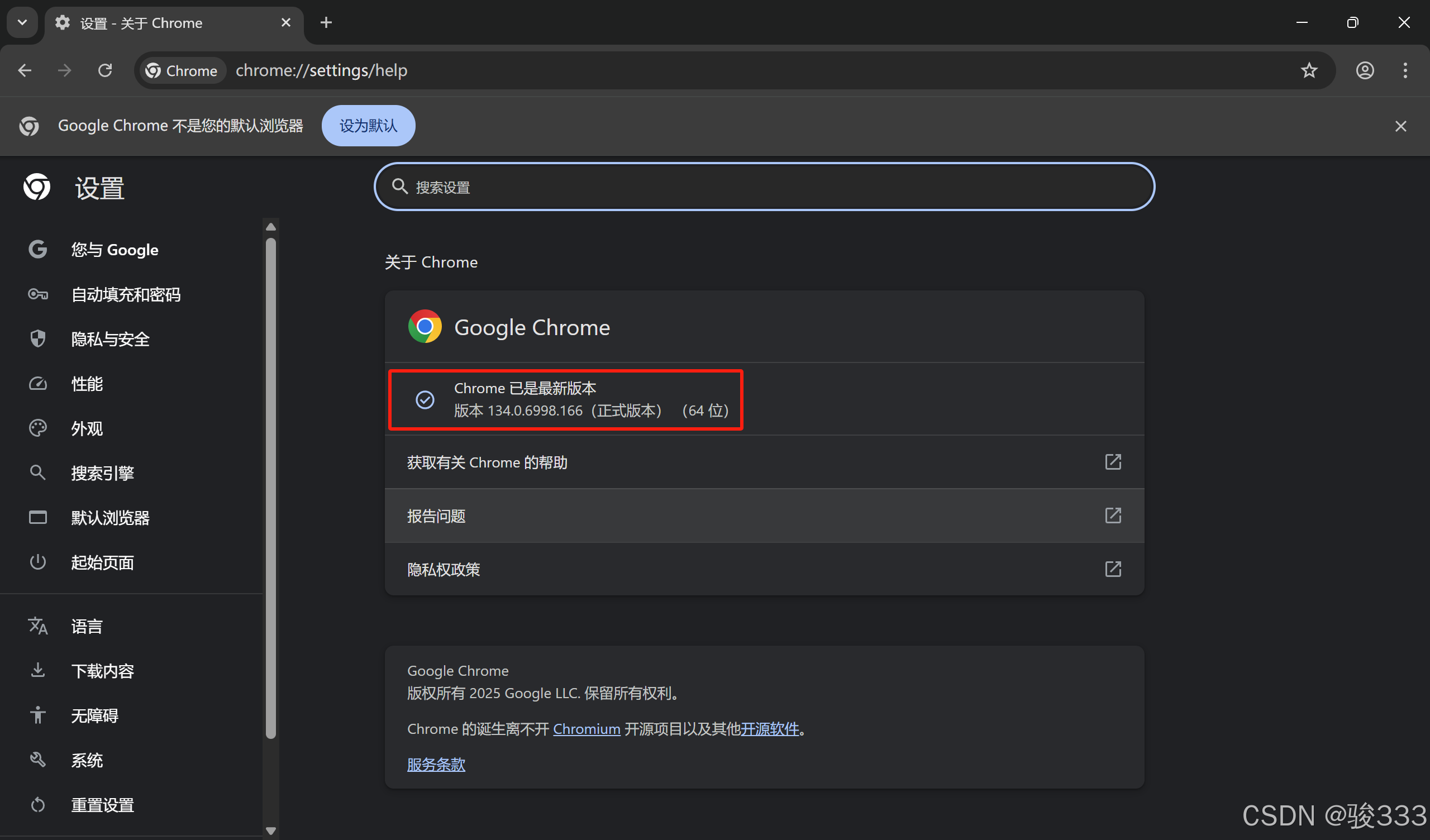Click the external link icon beside 隐私权政策

(x=1113, y=569)
